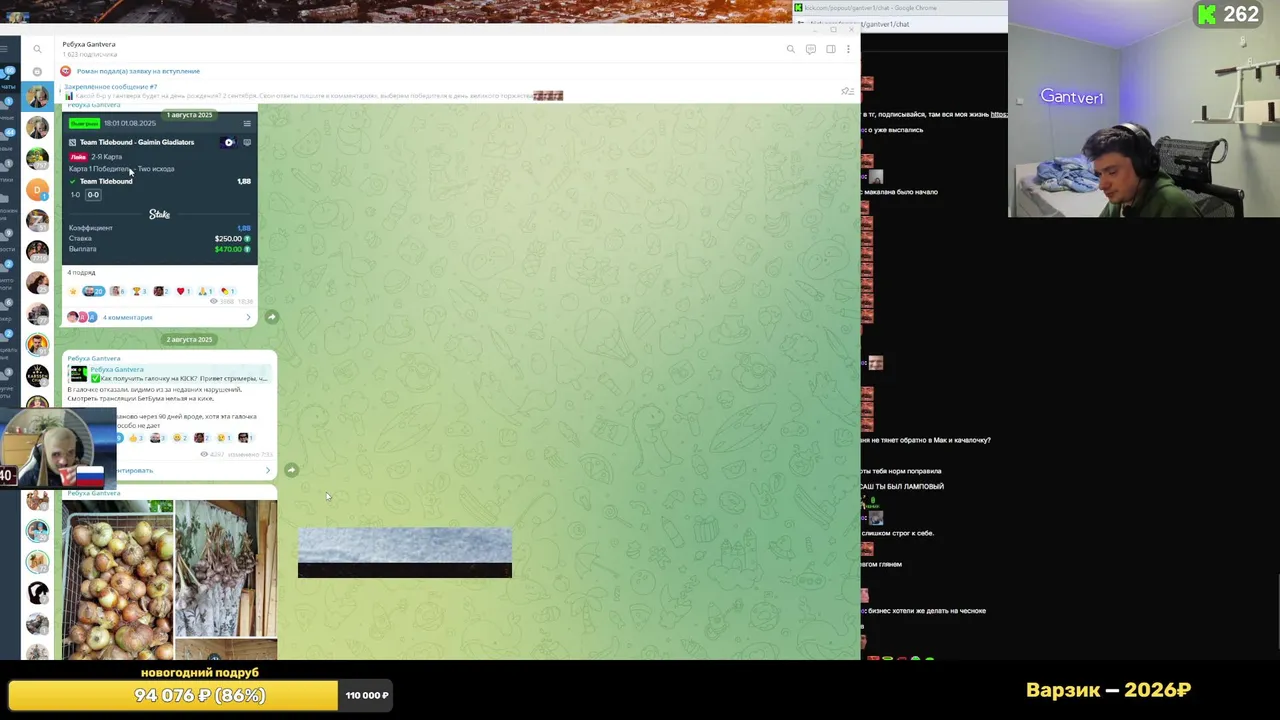Select the all chats folder with badge
Screen dimensions: 1280x720
(x=8, y=76)
